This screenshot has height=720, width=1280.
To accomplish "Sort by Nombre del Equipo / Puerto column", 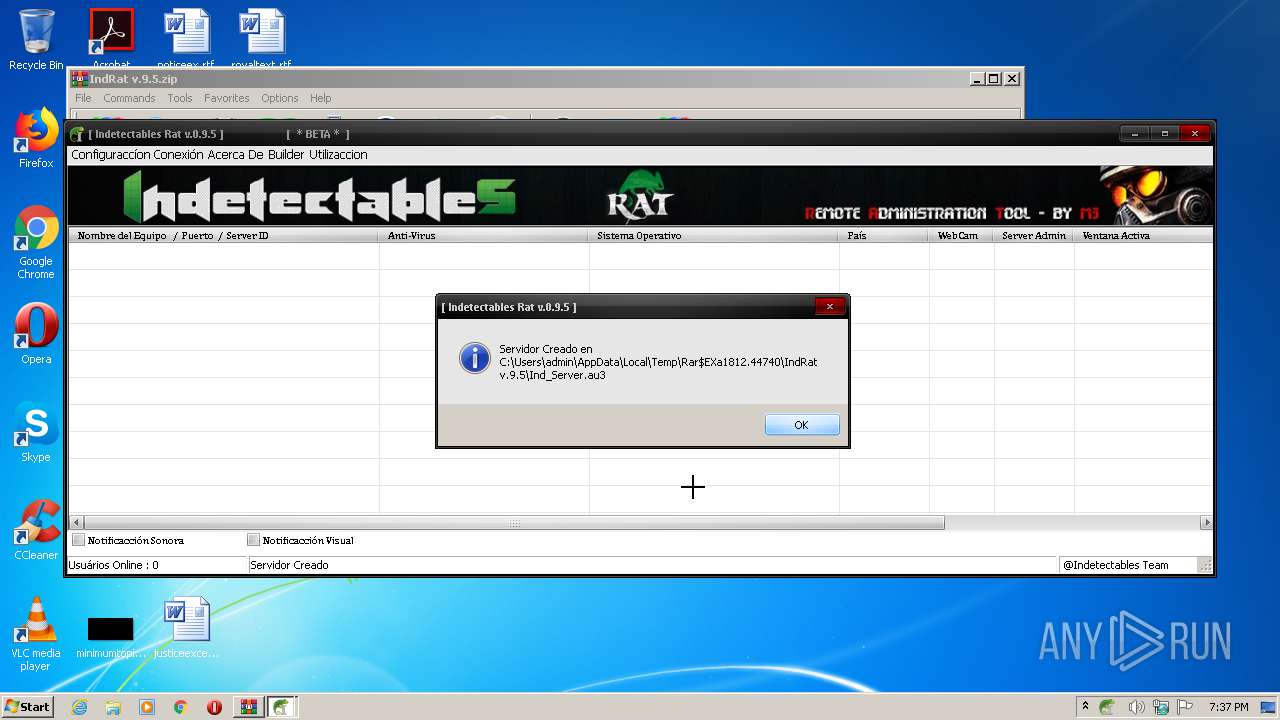I will 223,236.
